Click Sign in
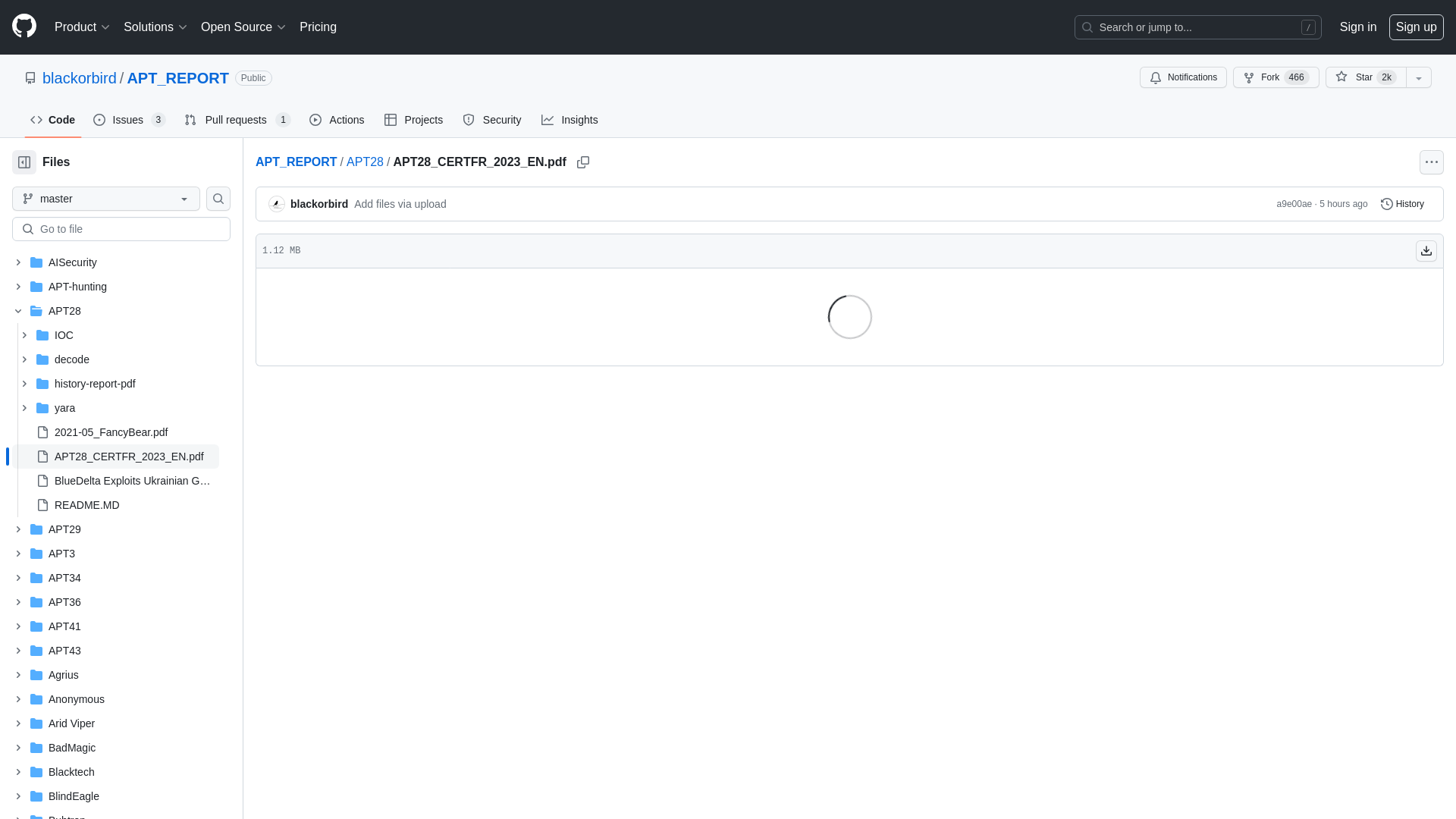 point(1358,27)
